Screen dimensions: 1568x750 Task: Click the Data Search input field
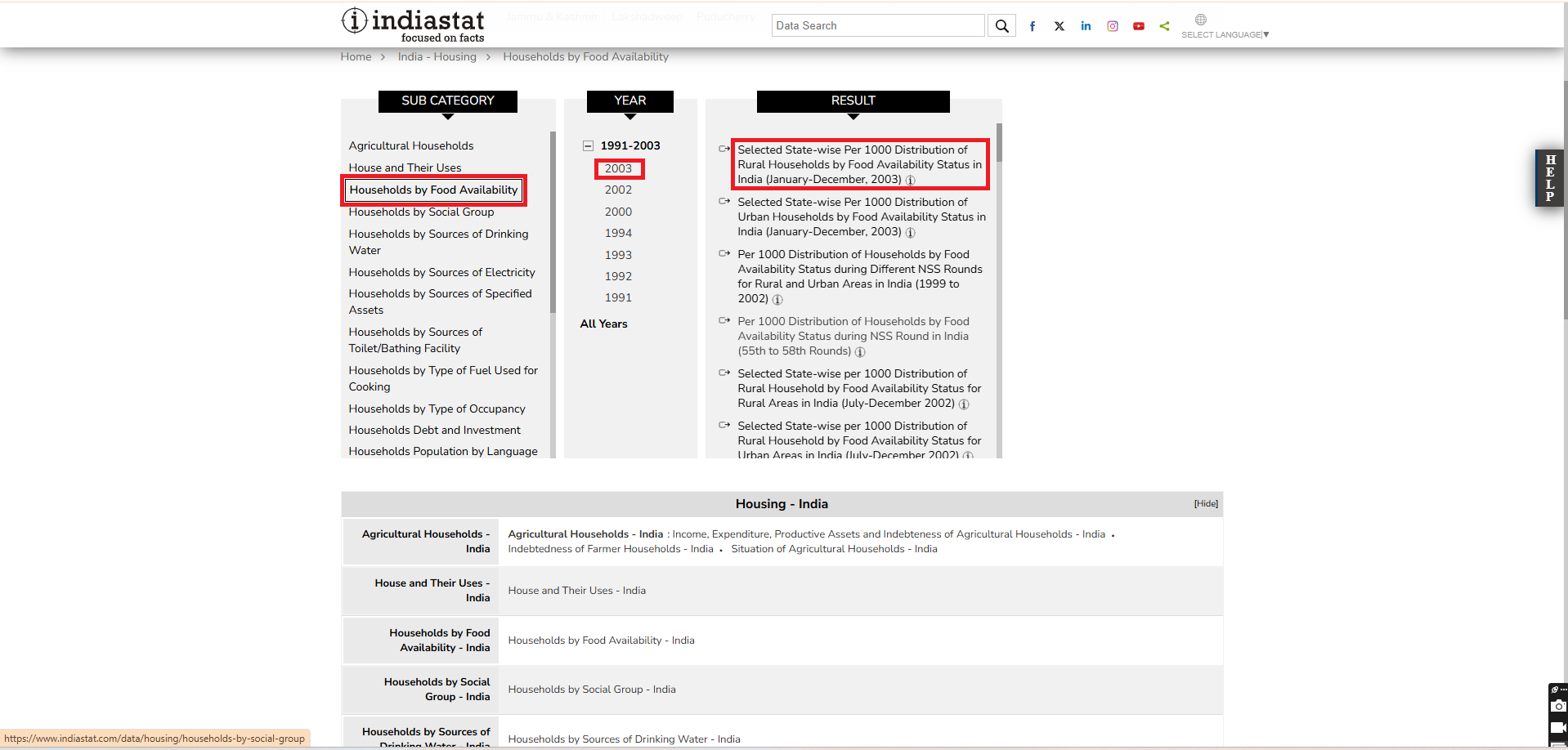(877, 26)
